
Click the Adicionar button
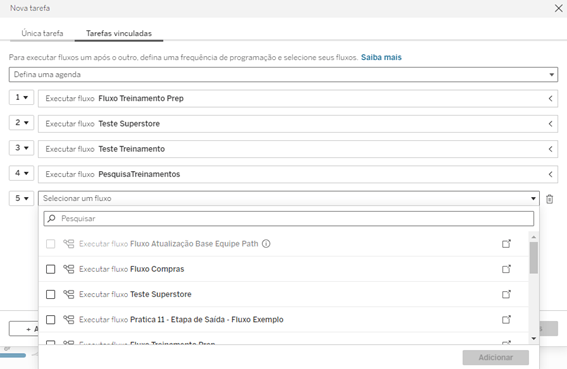495,357
